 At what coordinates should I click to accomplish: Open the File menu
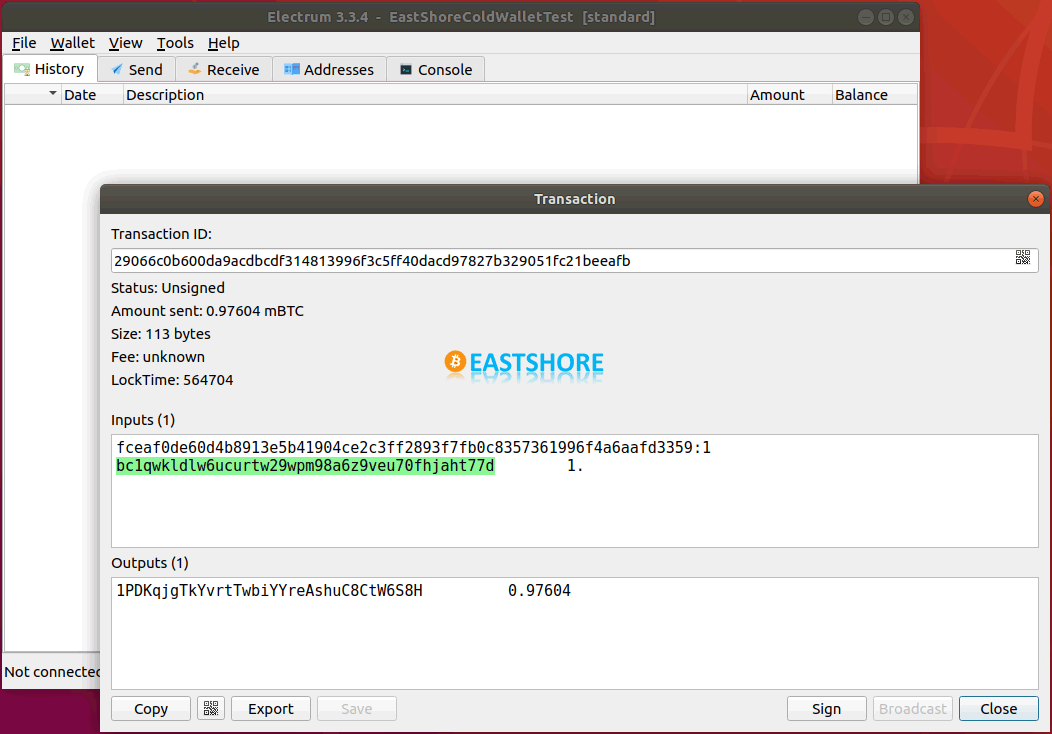point(24,43)
